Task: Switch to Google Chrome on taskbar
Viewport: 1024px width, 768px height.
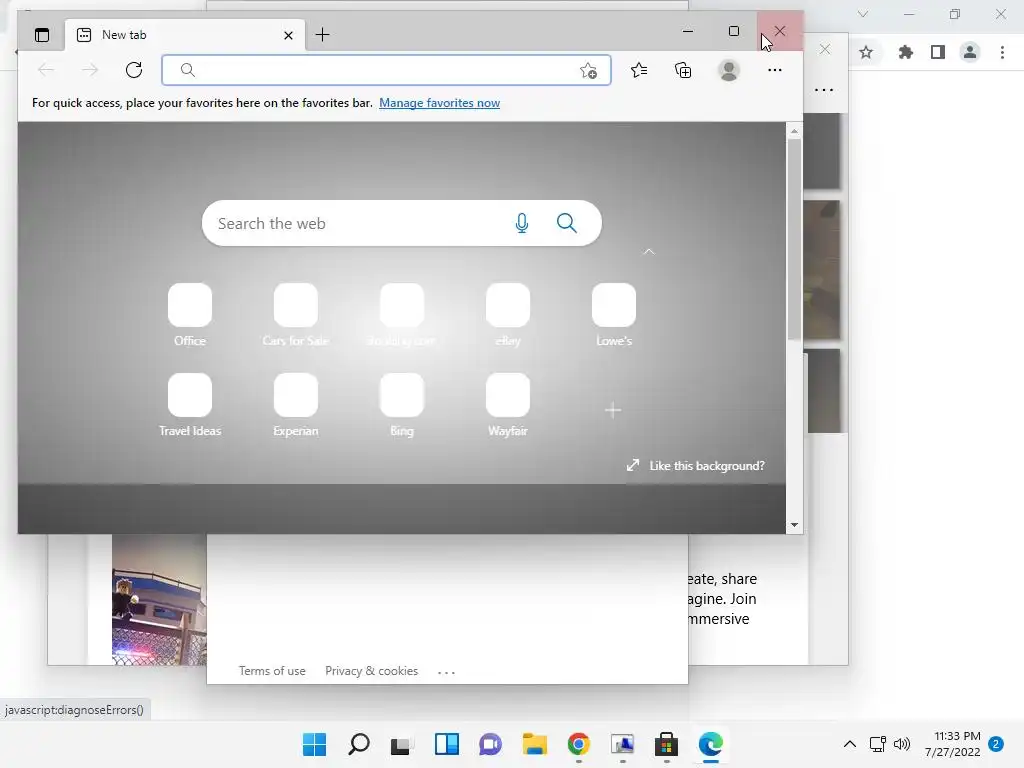Action: (579, 744)
